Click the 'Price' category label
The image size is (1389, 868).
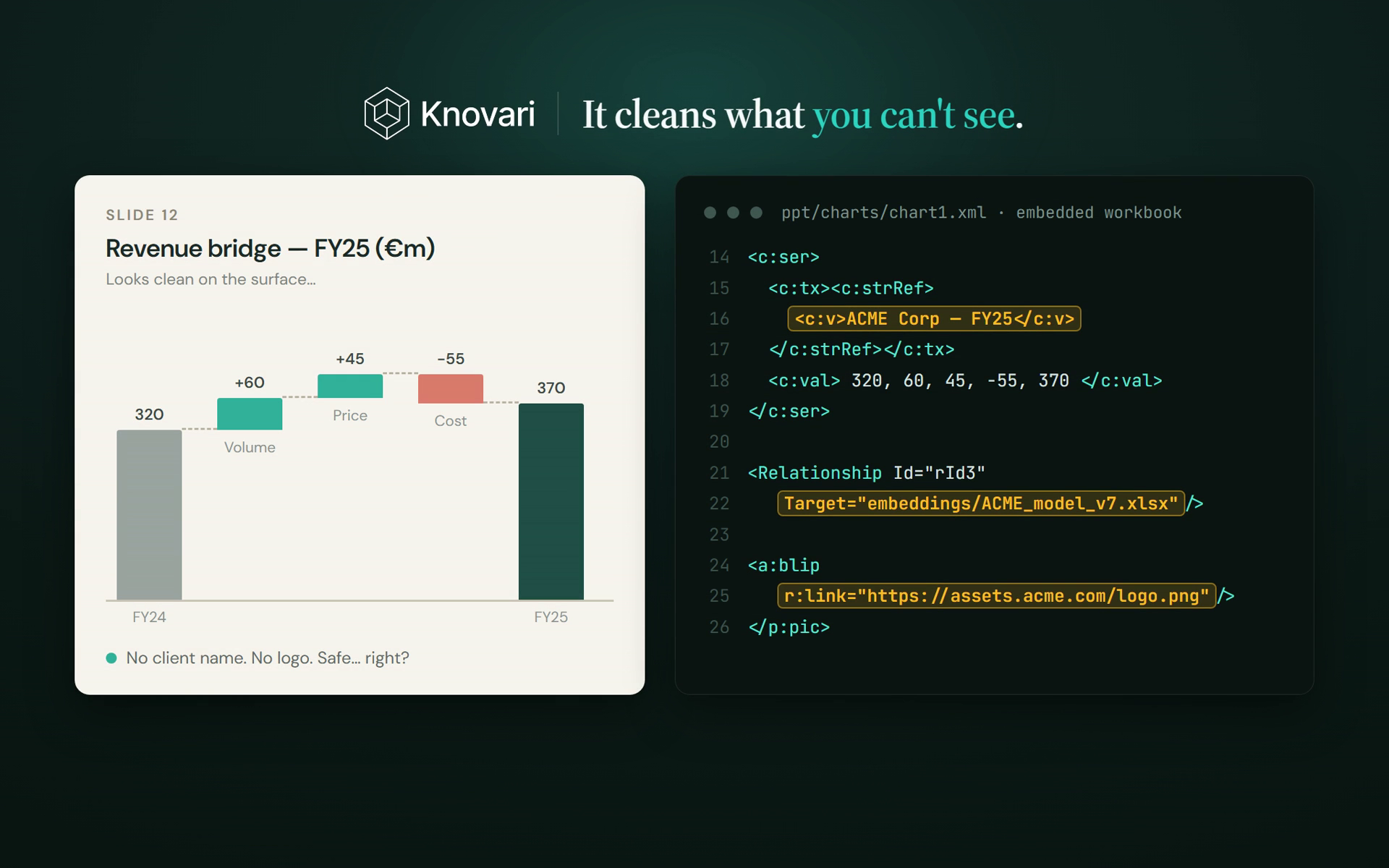tap(350, 415)
